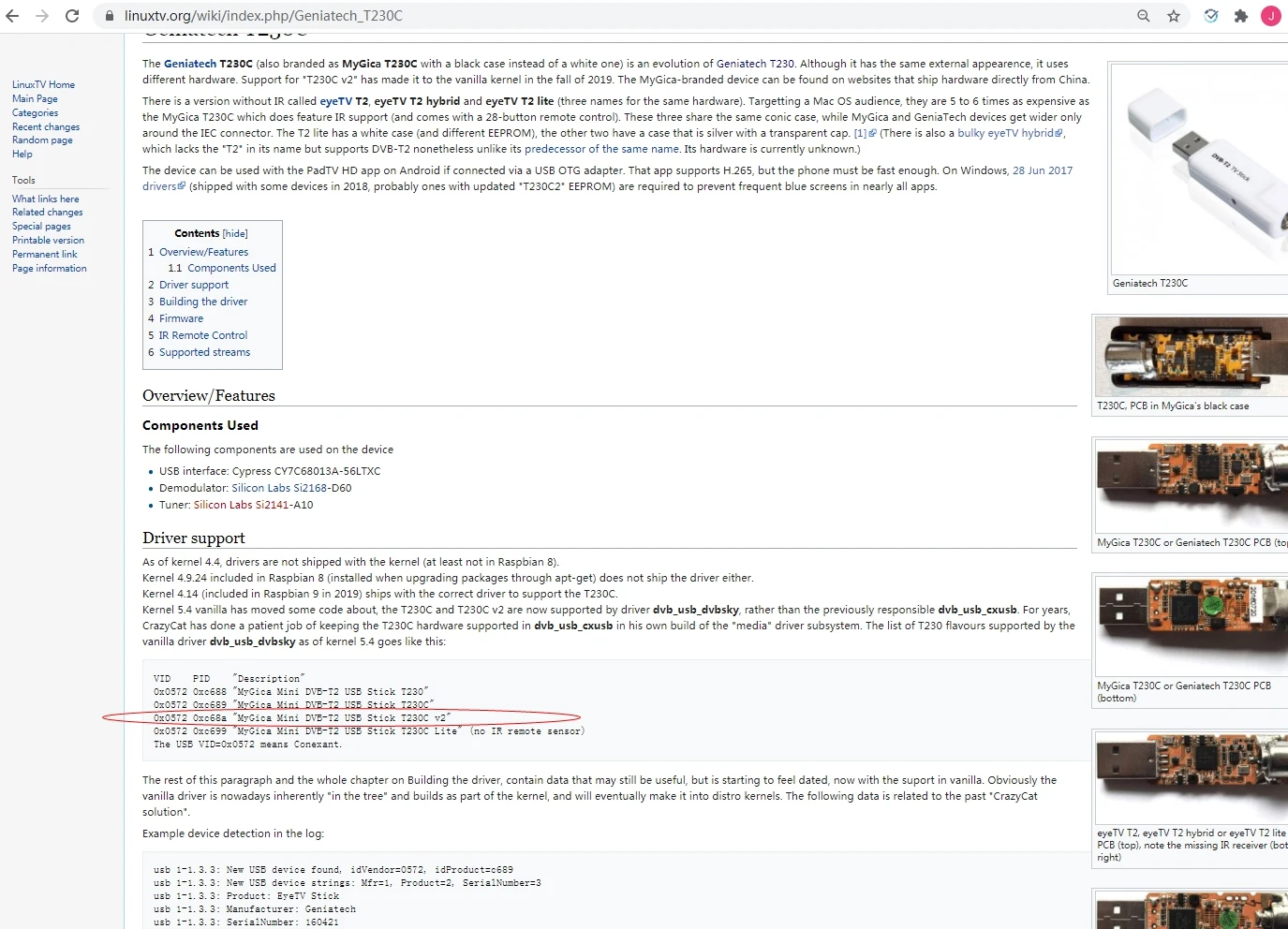Open the zoom magnifier in address bar
The width and height of the screenshot is (1288, 929).
pos(1144,16)
